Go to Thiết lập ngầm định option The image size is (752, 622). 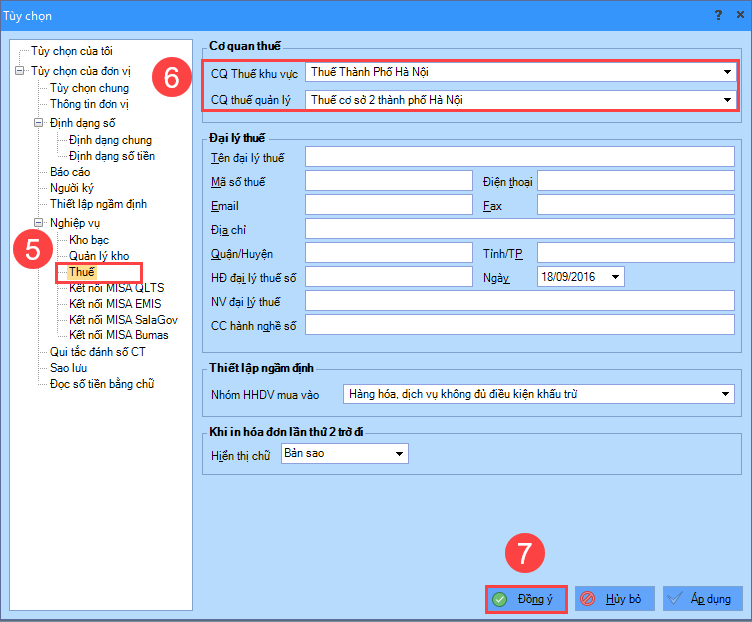click(98, 204)
